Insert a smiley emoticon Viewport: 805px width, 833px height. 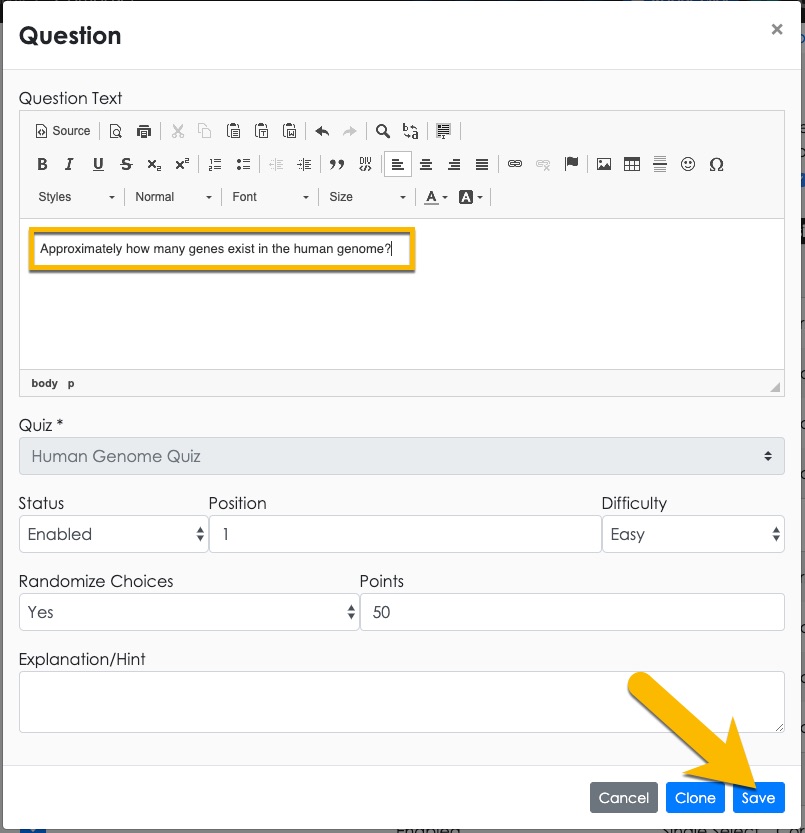coord(688,164)
